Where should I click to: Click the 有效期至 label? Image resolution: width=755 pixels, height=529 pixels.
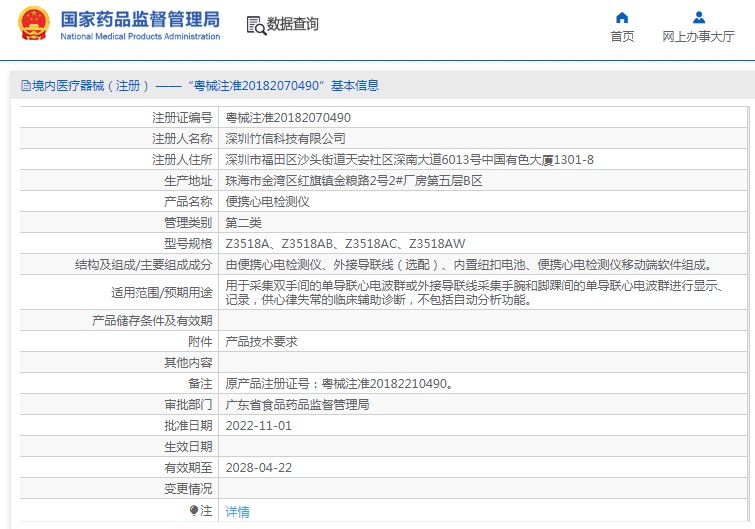tap(188, 468)
